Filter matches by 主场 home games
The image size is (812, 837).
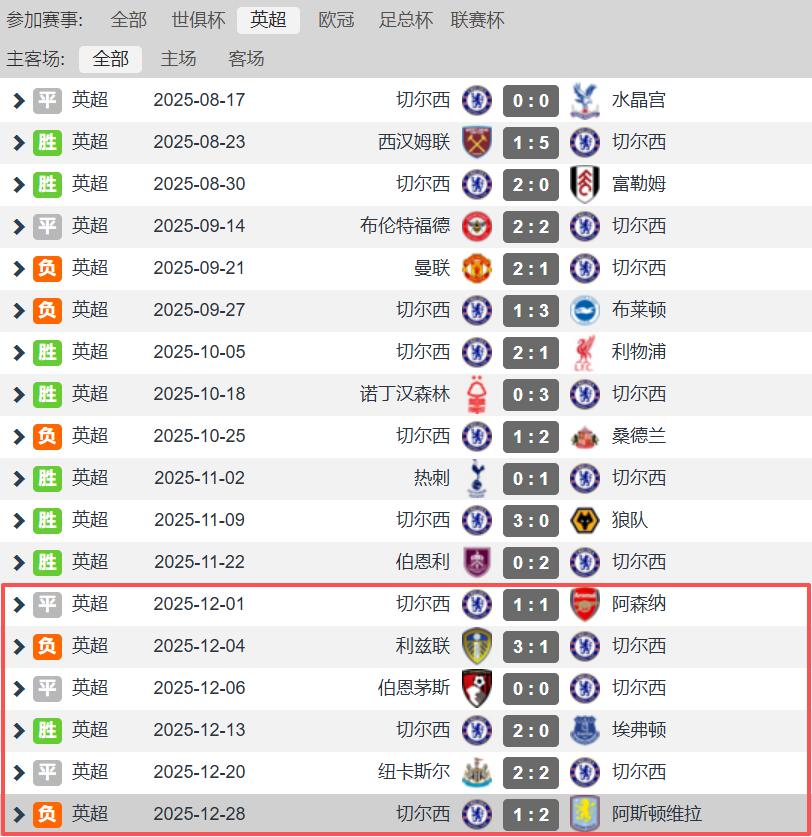click(178, 59)
